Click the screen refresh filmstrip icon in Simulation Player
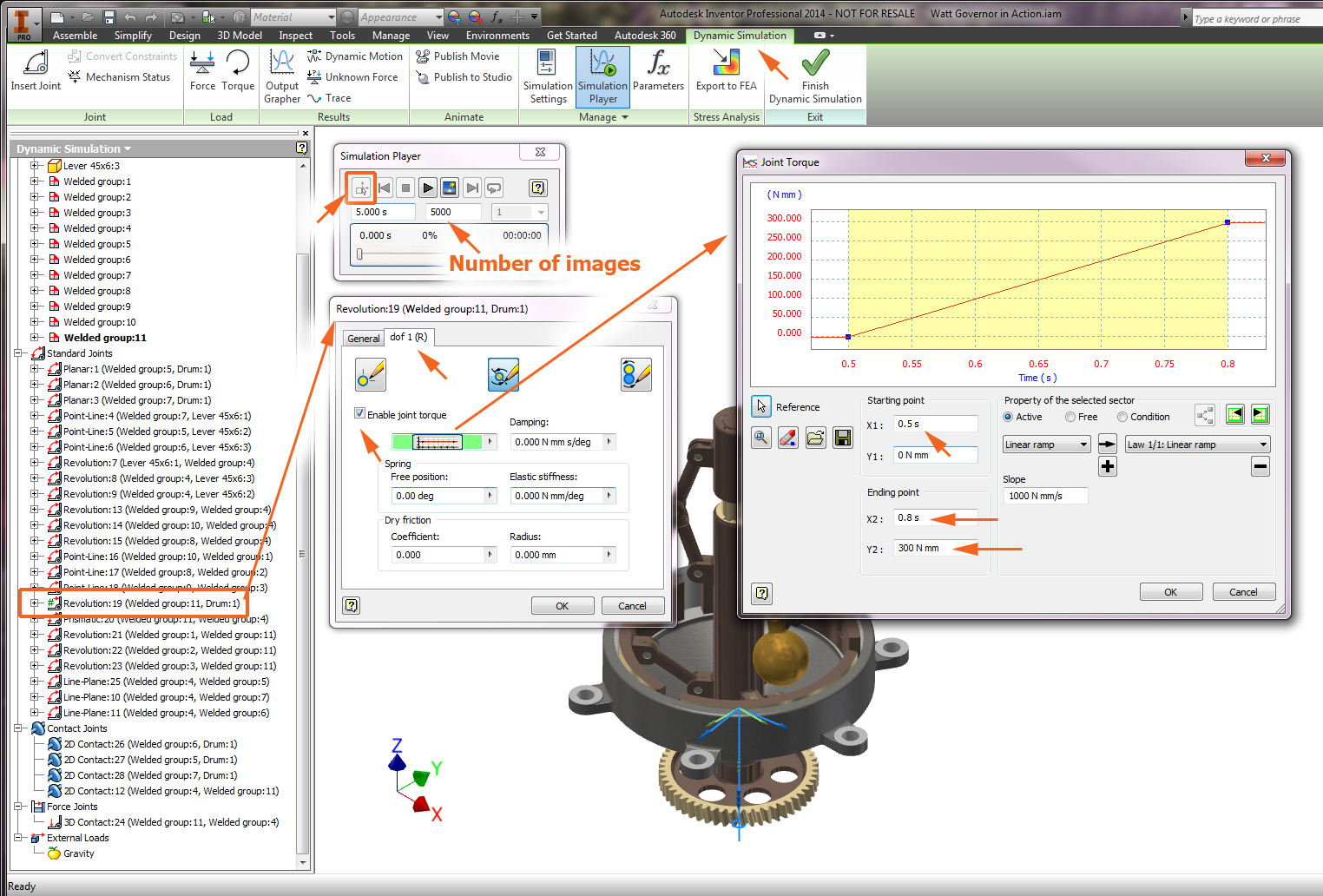 [x=450, y=188]
